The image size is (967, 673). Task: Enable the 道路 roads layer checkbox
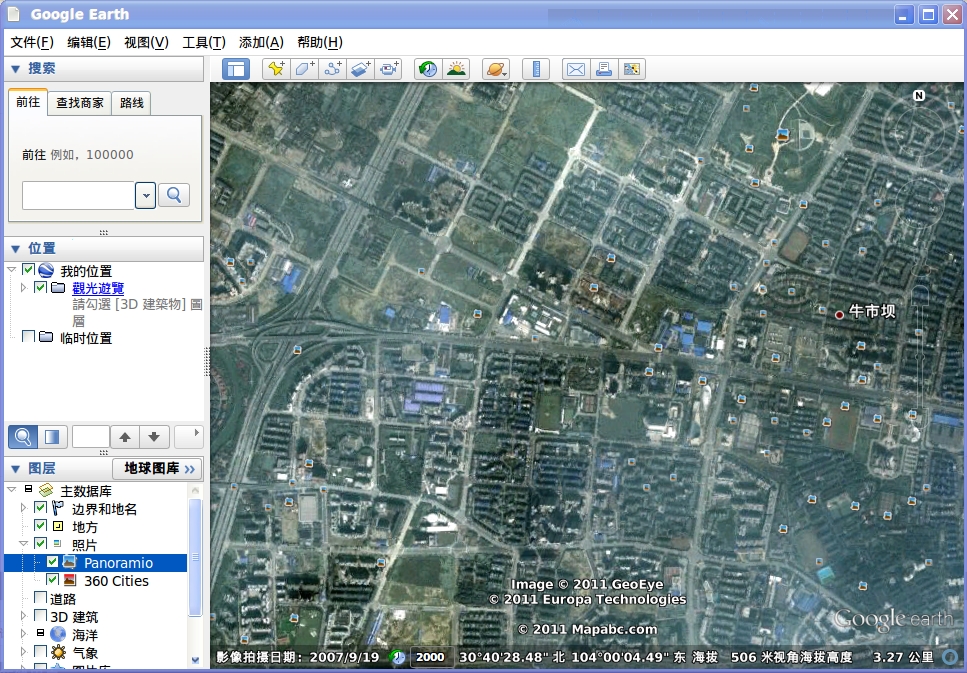[x=41, y=598]
